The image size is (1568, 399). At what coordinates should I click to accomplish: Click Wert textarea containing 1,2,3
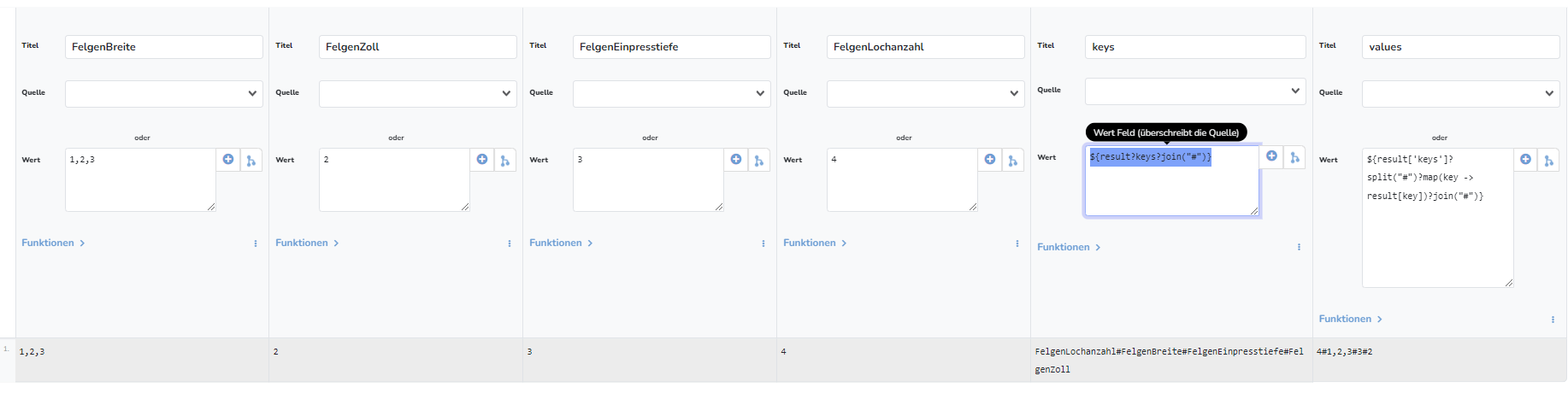[x=140, y=179]
